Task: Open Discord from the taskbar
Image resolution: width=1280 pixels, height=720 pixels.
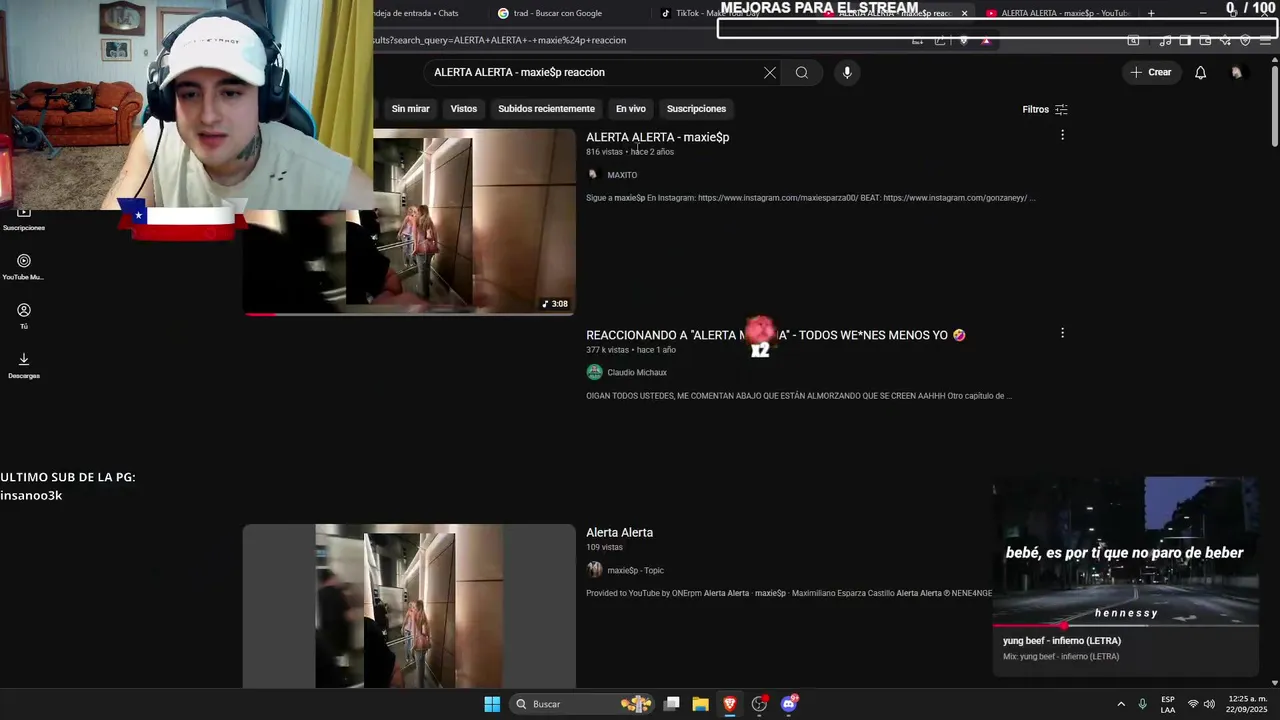Action: [x=789, y=704]
